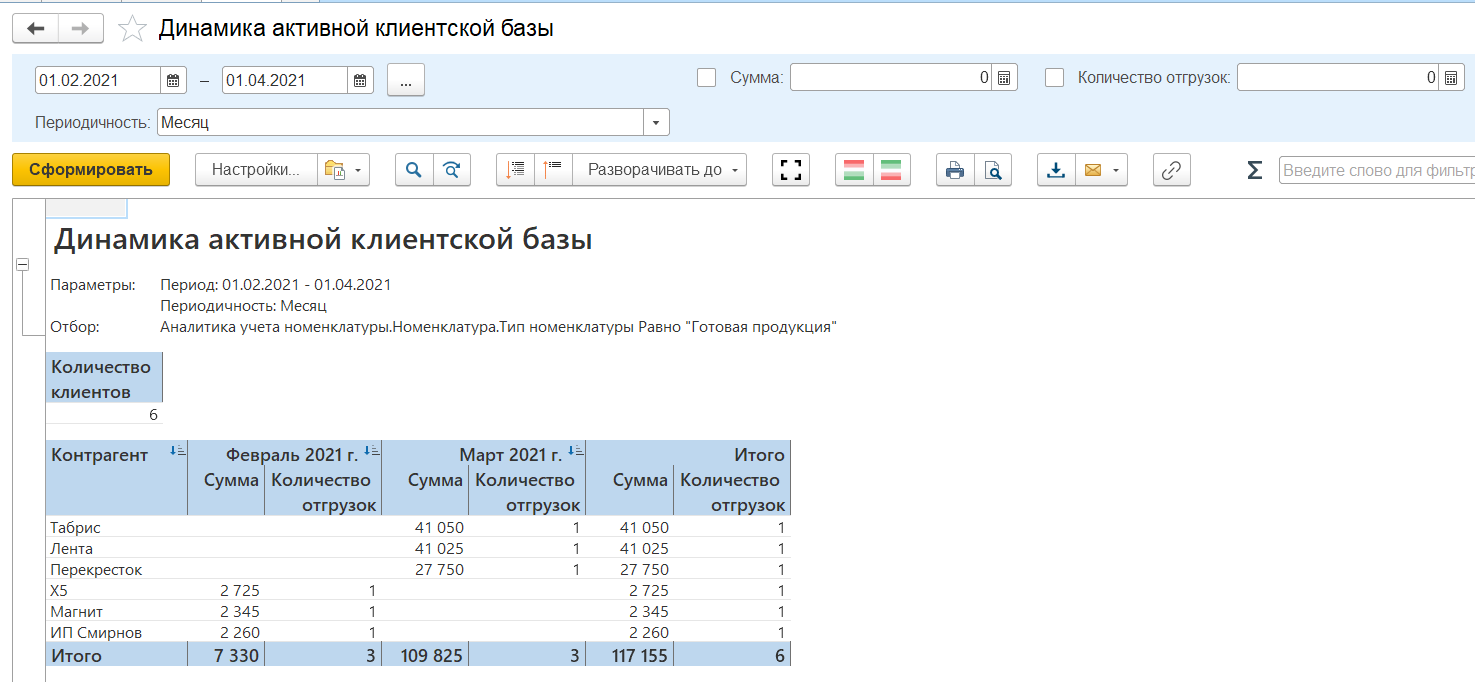Collapse report header group minus toggle
Screen dimensions: 1475x682
[x=21, y=264]
